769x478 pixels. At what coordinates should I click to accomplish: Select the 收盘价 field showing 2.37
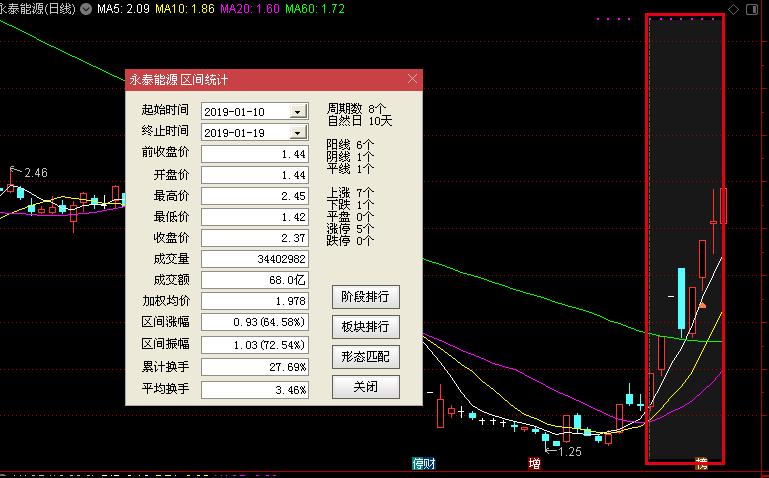[x=255, y=238]
